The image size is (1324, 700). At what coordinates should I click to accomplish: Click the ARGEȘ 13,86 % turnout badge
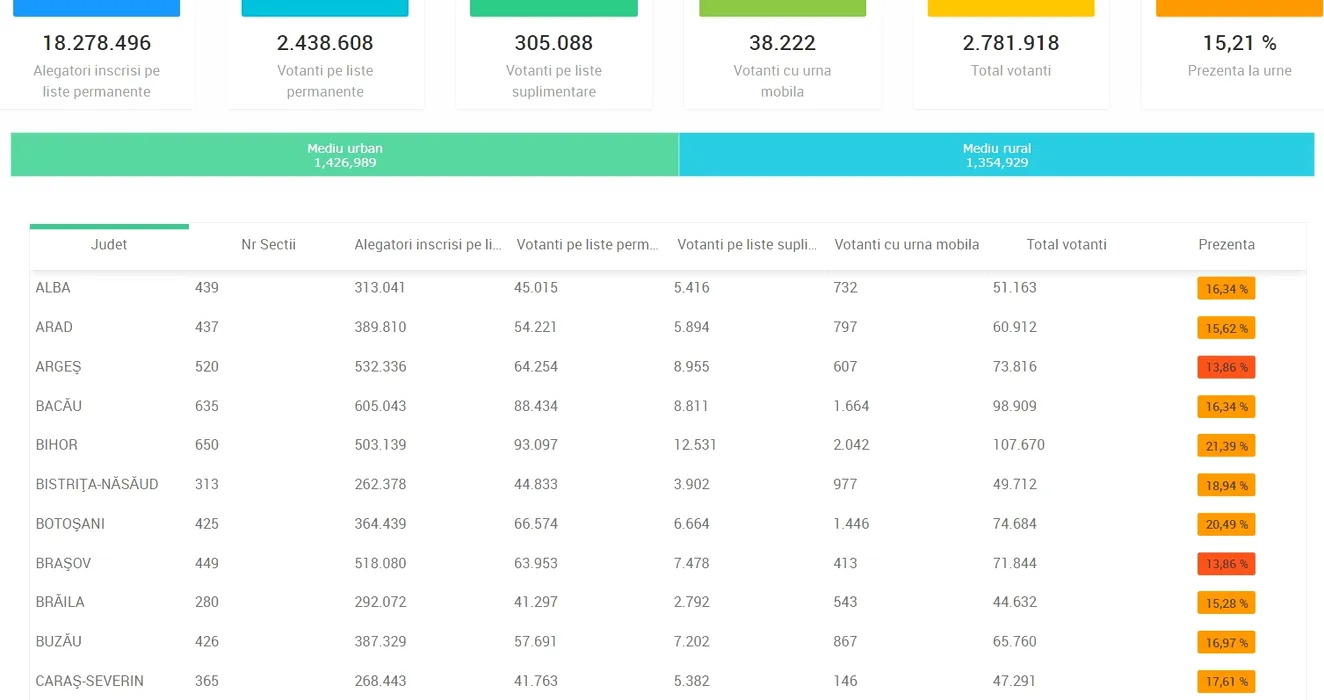pyautogui.click(x=1226, y=367)
